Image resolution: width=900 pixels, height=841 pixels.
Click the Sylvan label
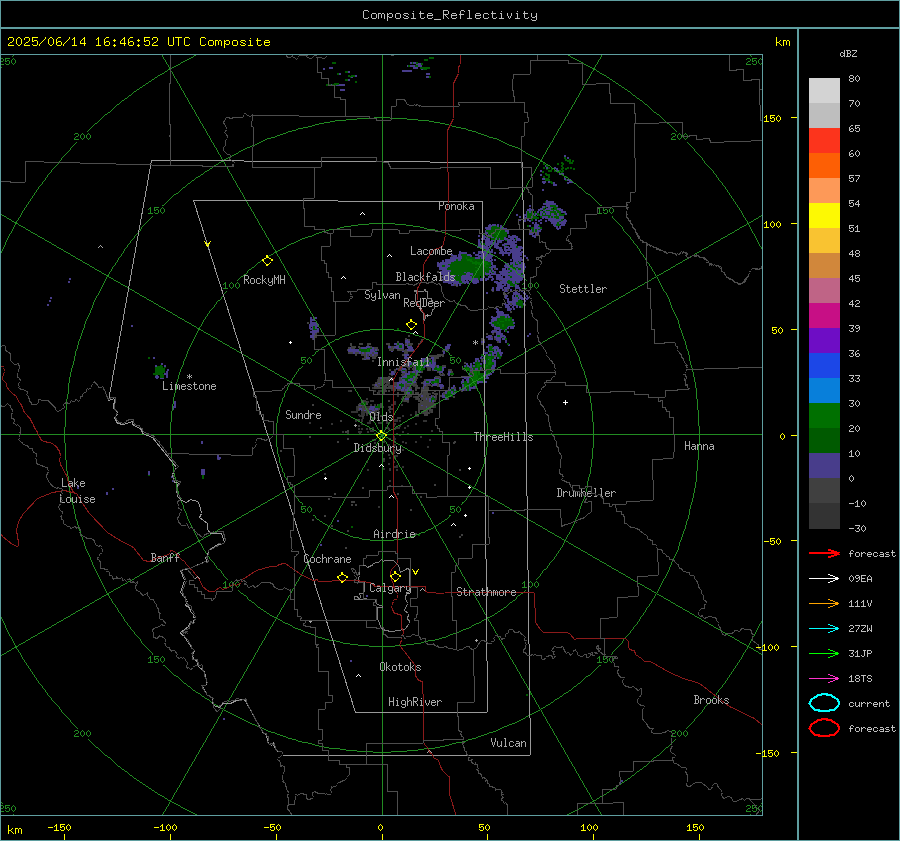[382, 295]
